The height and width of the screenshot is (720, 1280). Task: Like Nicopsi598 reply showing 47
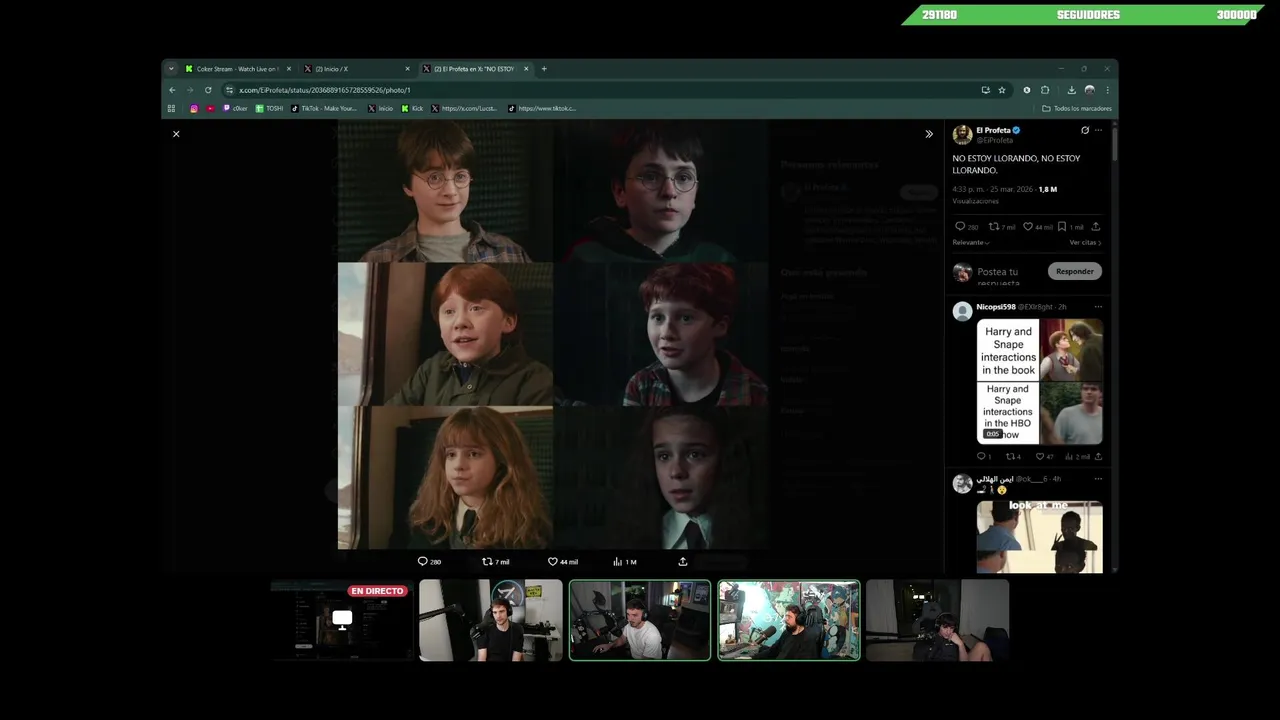coord(1045,457)
